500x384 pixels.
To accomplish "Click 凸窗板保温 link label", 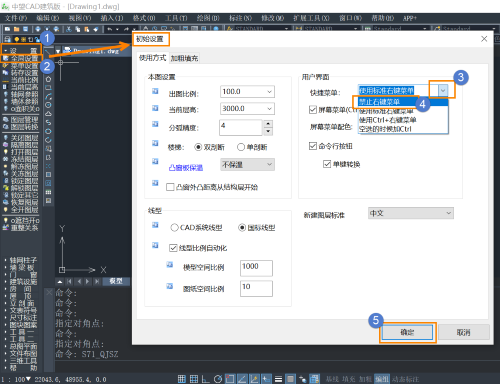I will coord(186,167).
